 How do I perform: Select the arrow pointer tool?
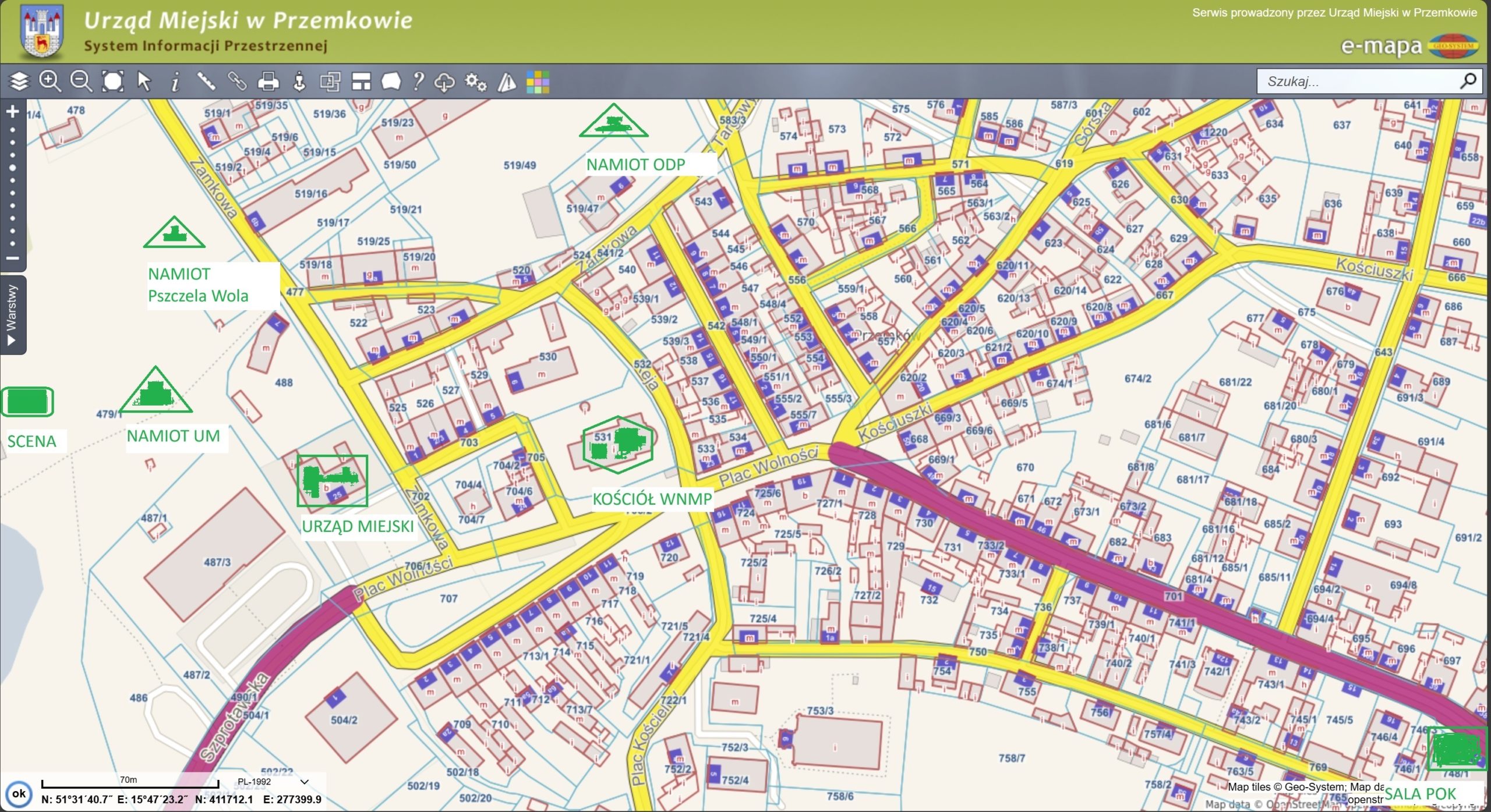click(144, 81)
